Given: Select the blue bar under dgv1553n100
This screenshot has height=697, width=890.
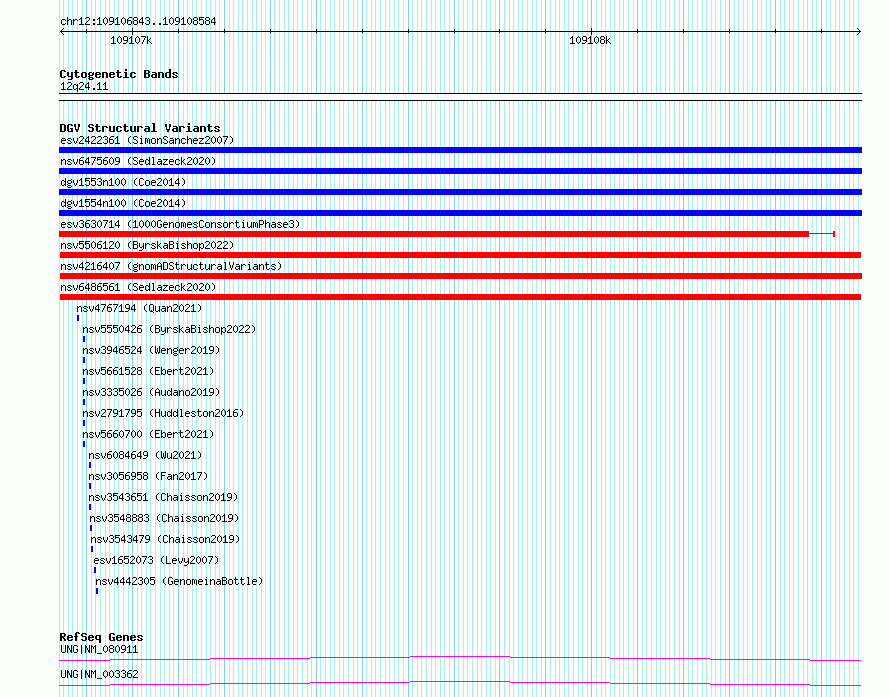Looking at the screenshot, I should click(x=460, y=192).
